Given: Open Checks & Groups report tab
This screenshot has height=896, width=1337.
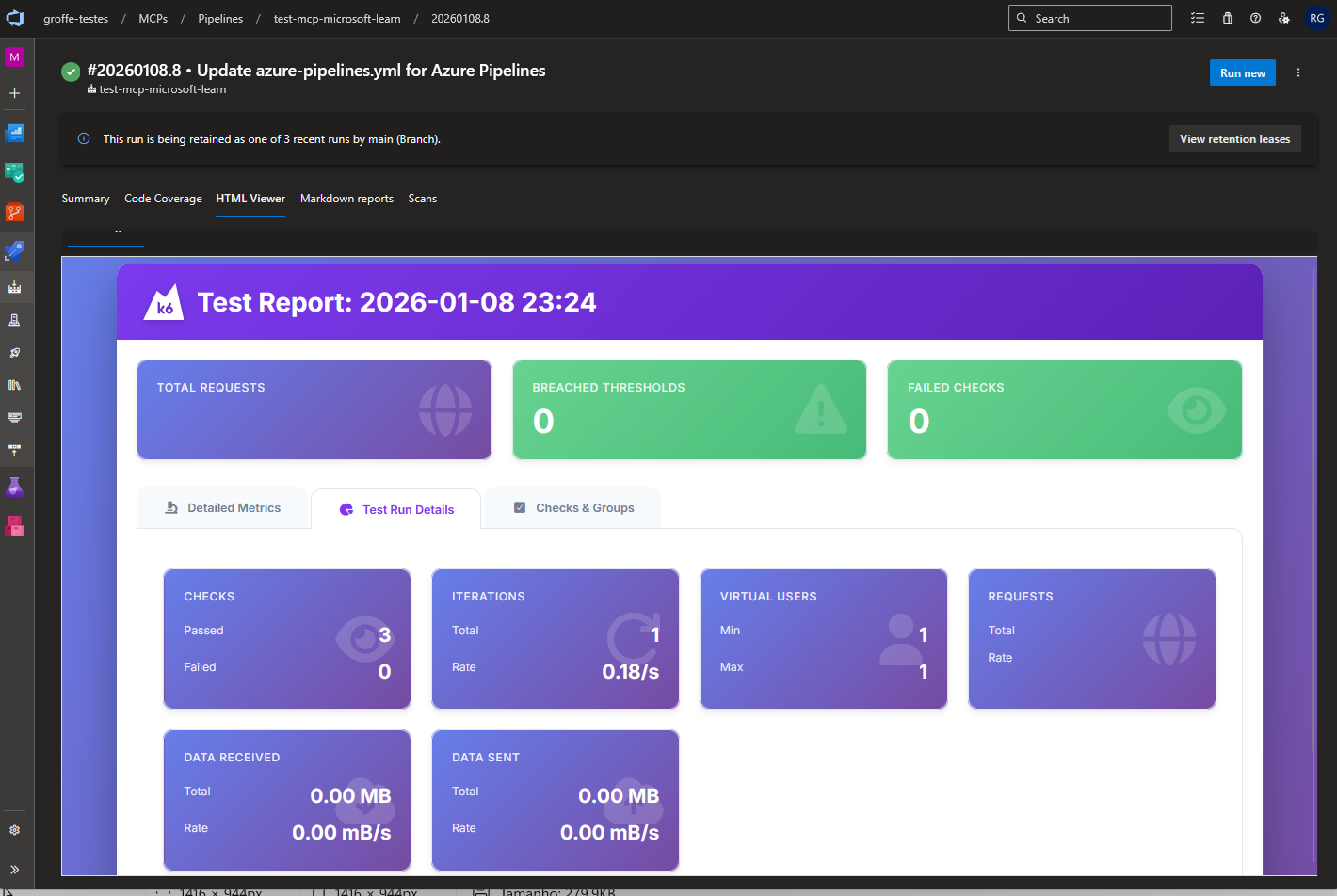Looking at the screenshot, I should click(573, 508).
